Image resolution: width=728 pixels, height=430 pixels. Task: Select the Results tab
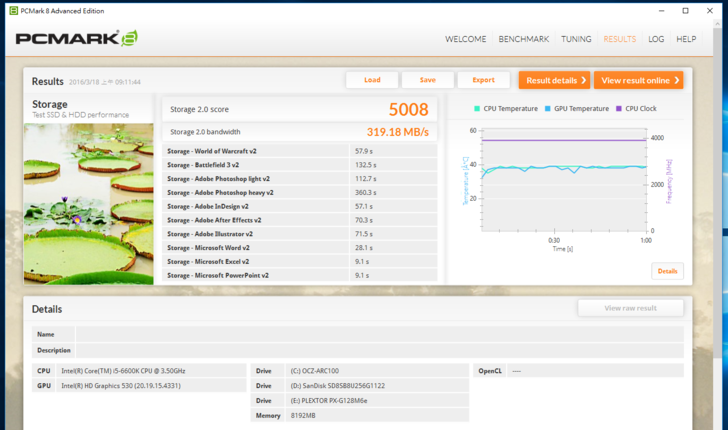[619, 40]
